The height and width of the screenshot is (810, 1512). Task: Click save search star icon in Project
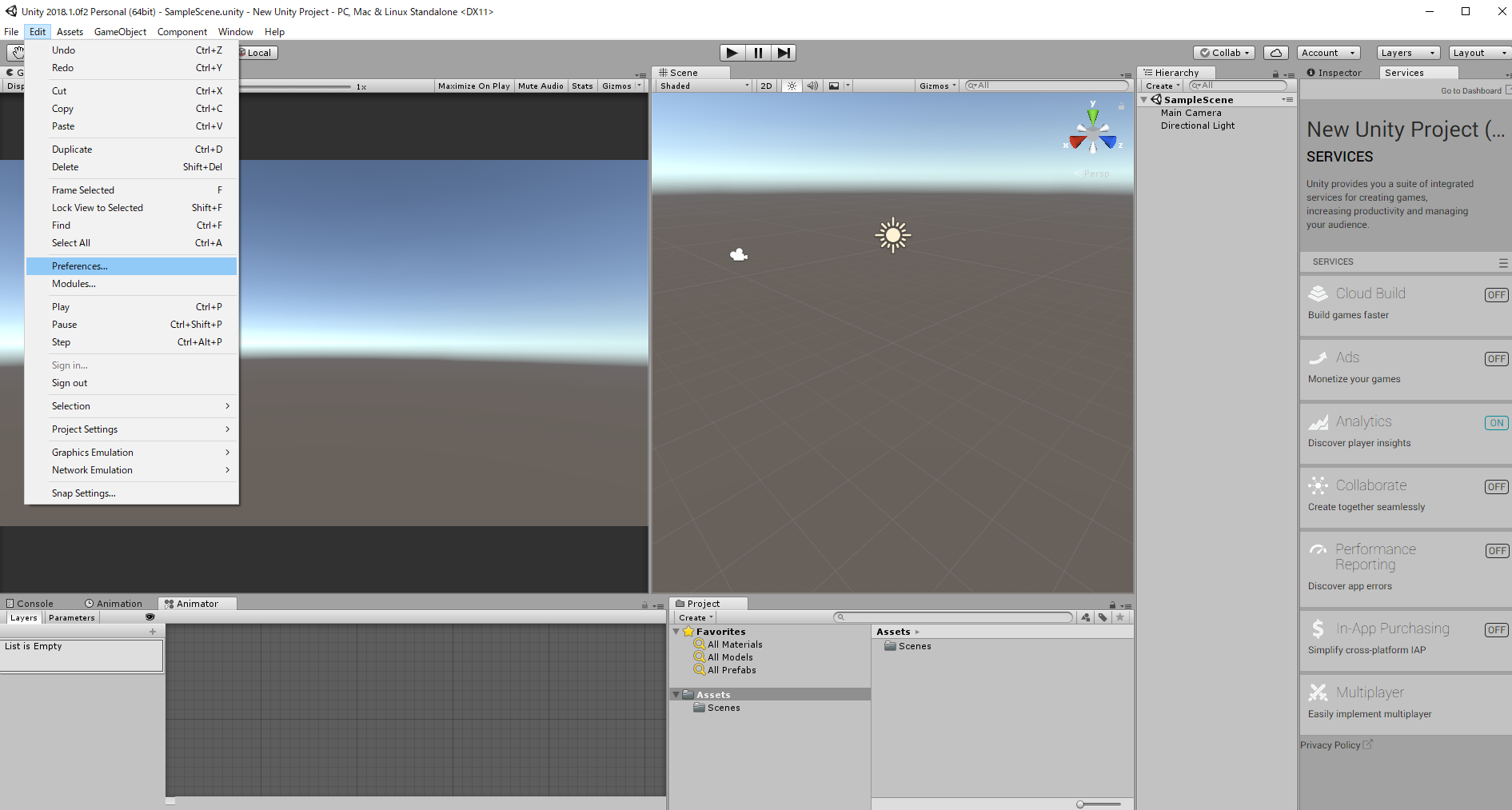1120,617
